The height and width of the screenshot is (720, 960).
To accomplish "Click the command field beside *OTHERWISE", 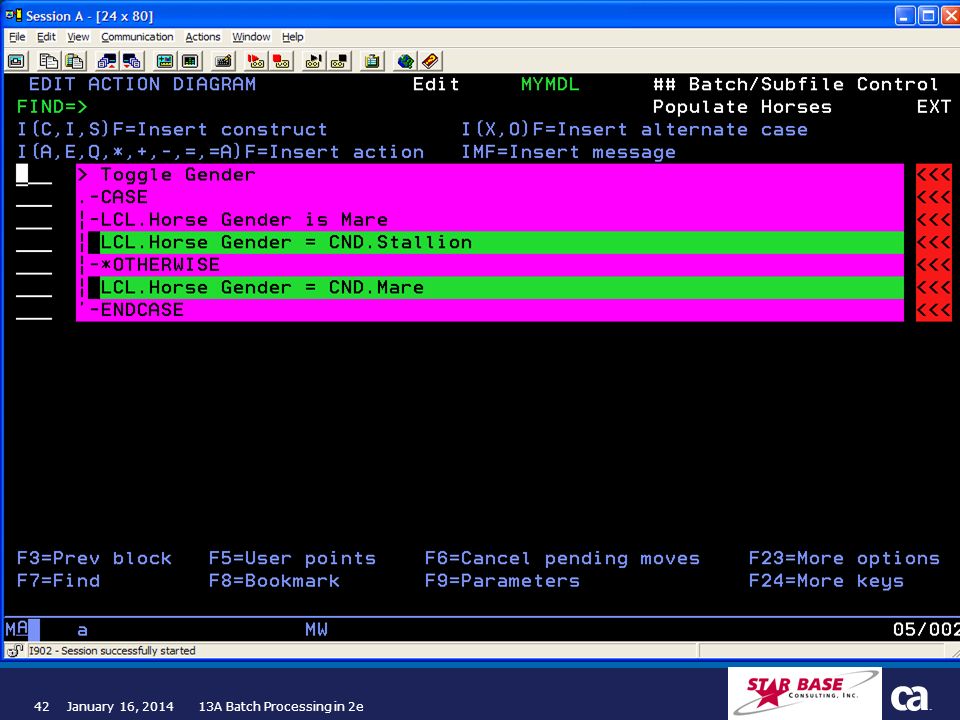I will point(34,265).
